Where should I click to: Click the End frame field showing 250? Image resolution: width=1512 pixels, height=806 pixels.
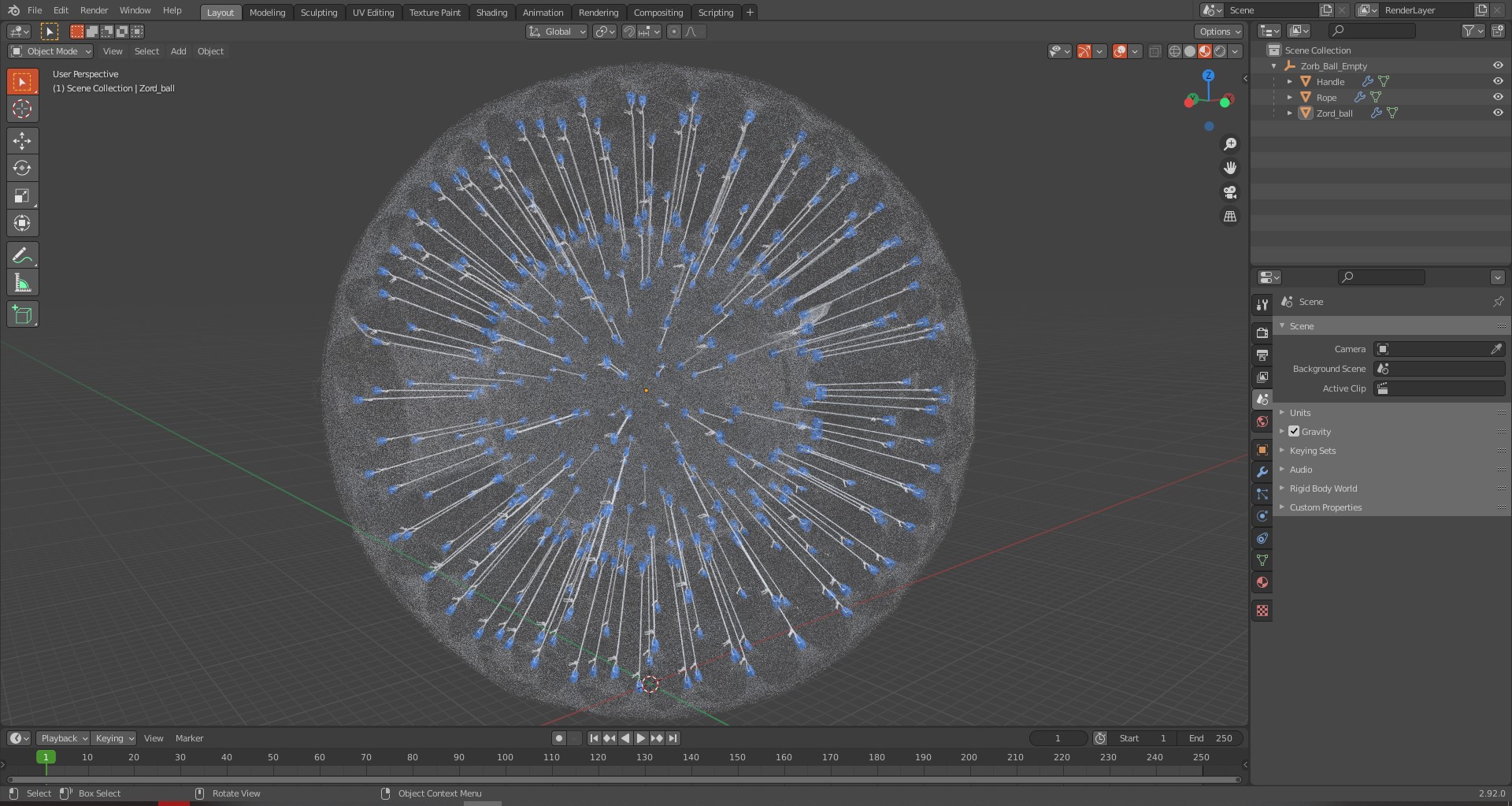(1210, 738)
